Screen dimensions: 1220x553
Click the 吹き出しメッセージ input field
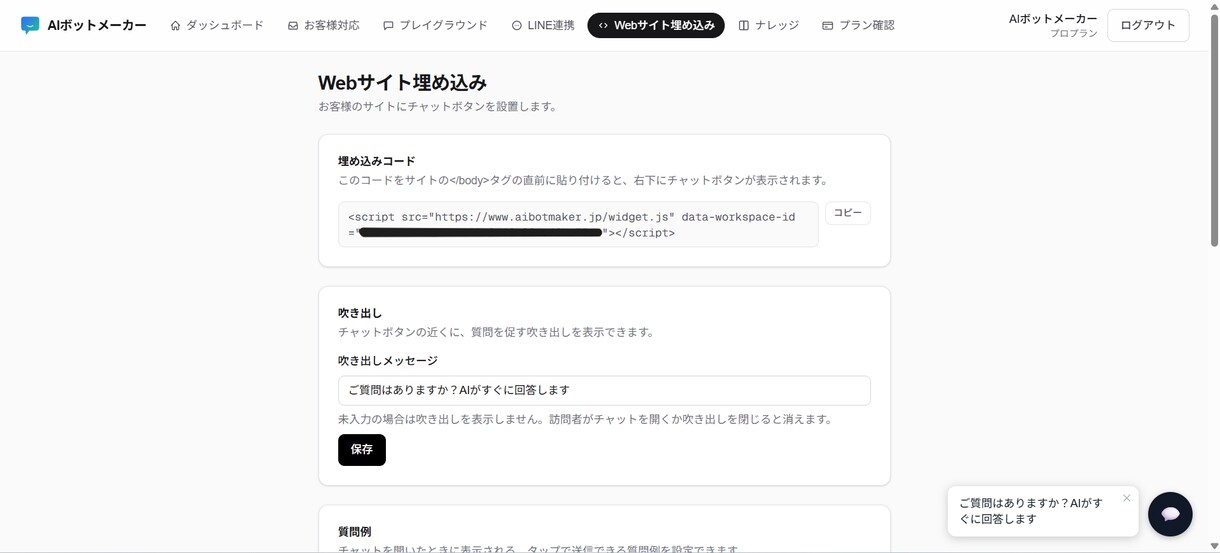(604, 390)
